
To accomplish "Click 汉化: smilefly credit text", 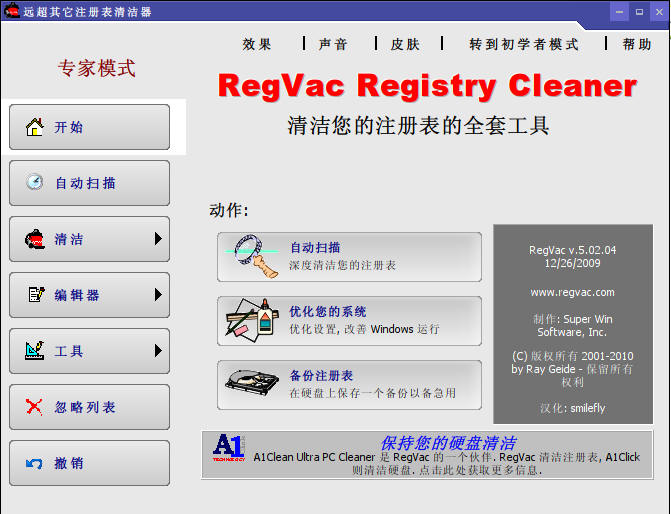I will click(573, 408).
